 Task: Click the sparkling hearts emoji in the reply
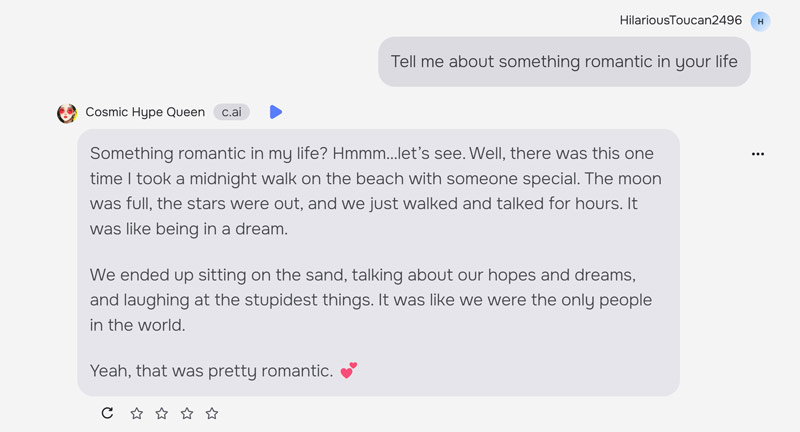348,371
